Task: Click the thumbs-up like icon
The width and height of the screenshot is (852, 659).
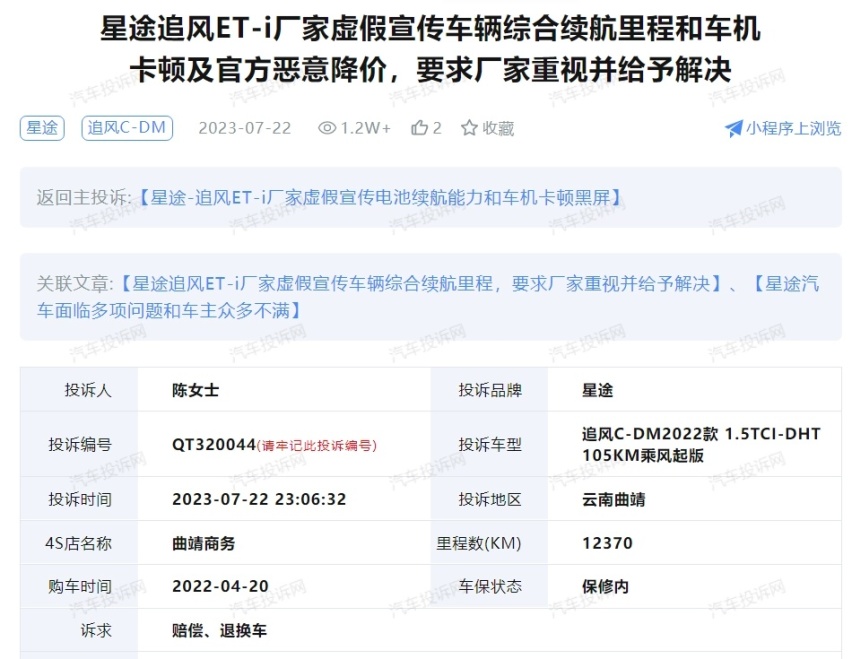Action: point(419,128)
